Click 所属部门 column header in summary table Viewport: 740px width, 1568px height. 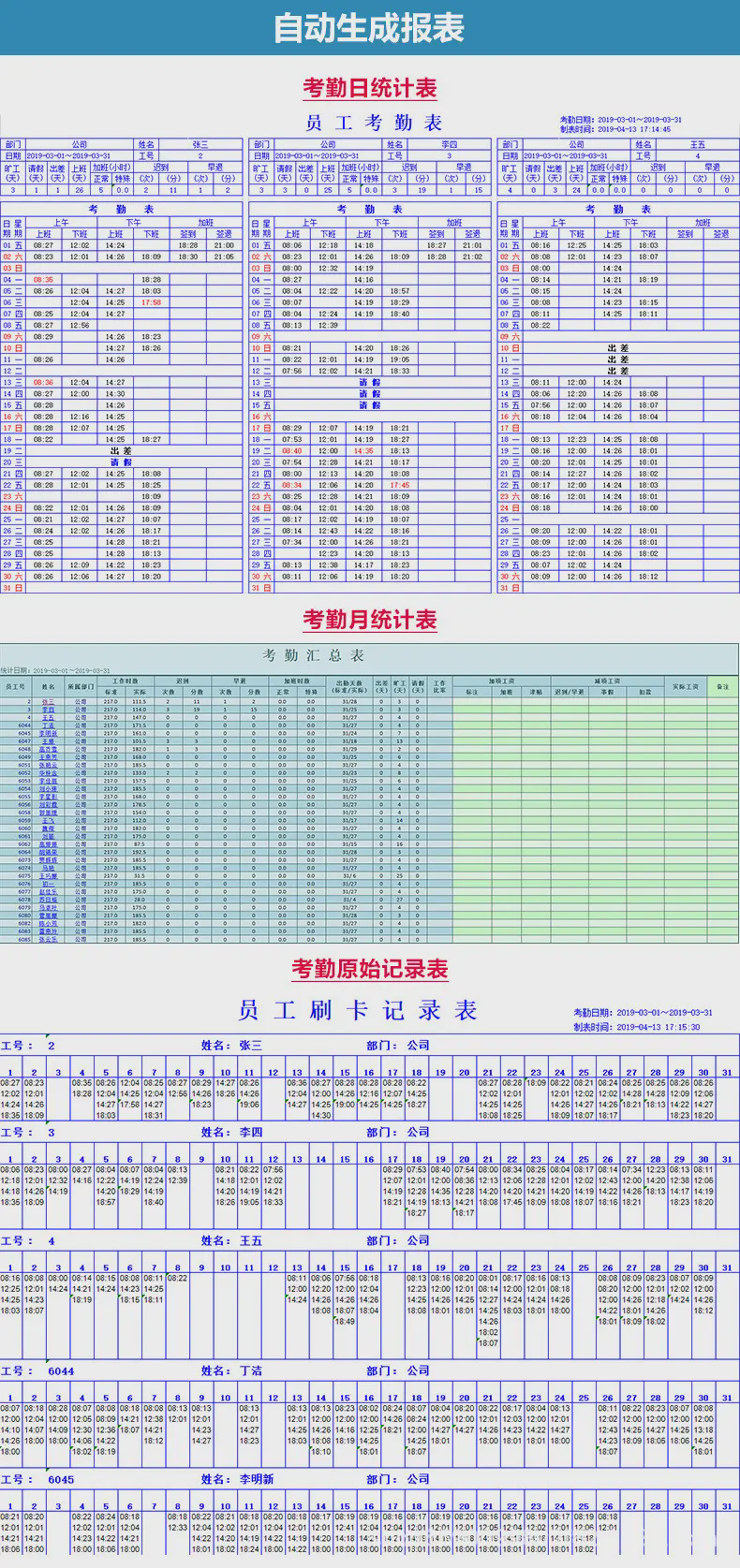[81, 687]
